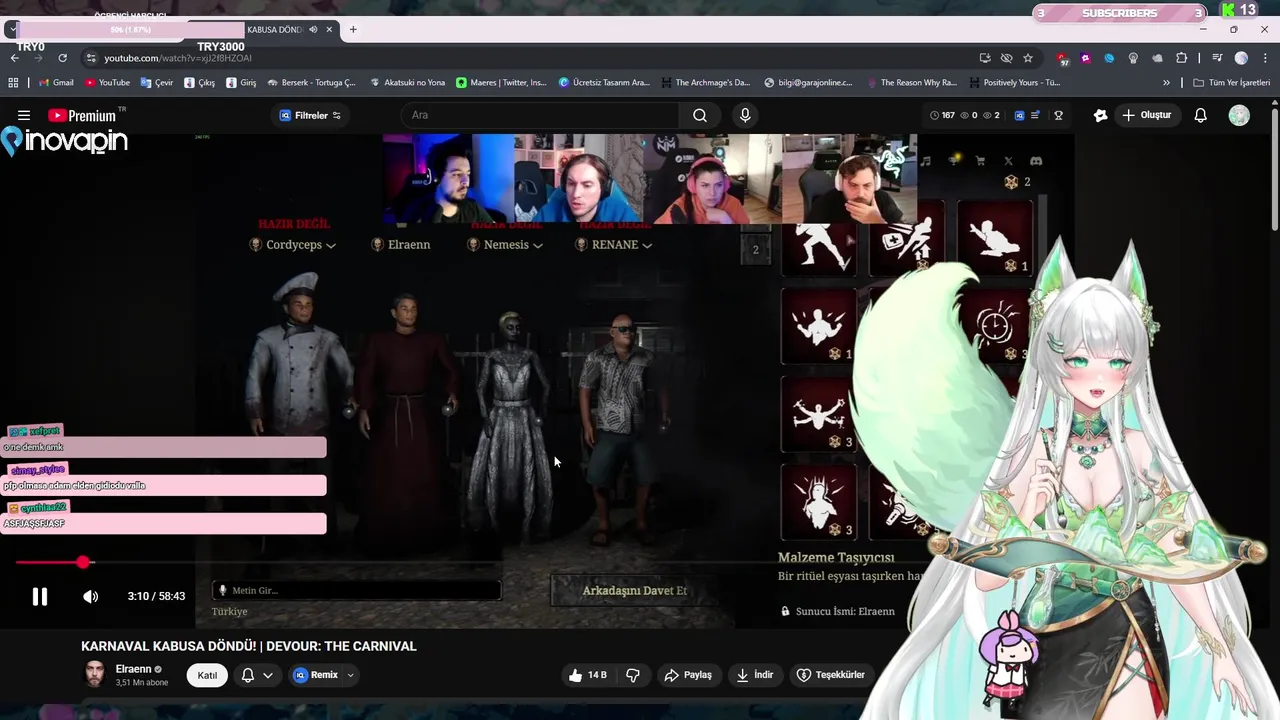Click the YouTube theme toggle icon beside Oluştur
The width and height of the screenshot is (1280, 720).
click(1101, 115)
